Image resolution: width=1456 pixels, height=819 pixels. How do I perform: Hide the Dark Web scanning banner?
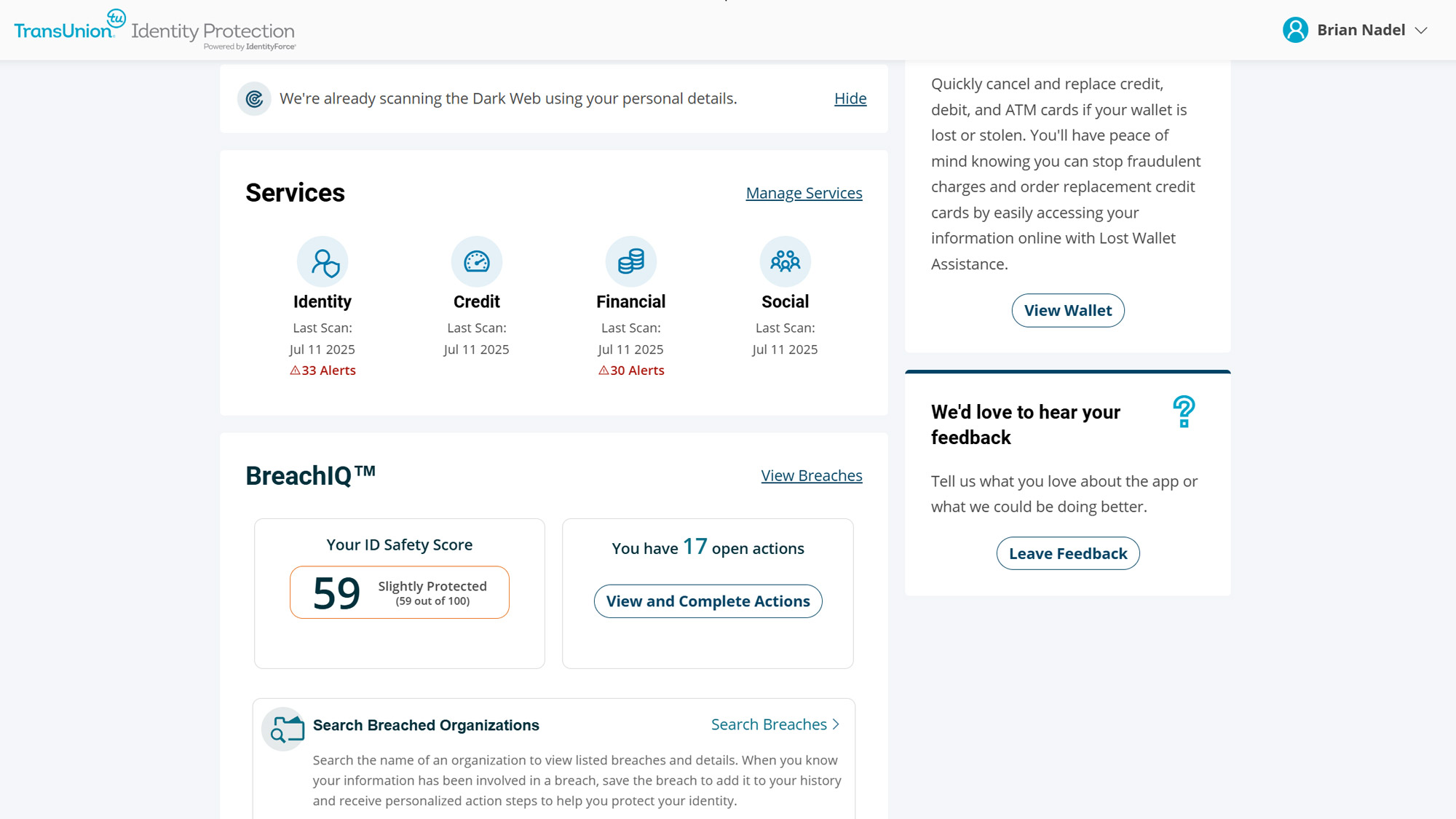(850, 98)
